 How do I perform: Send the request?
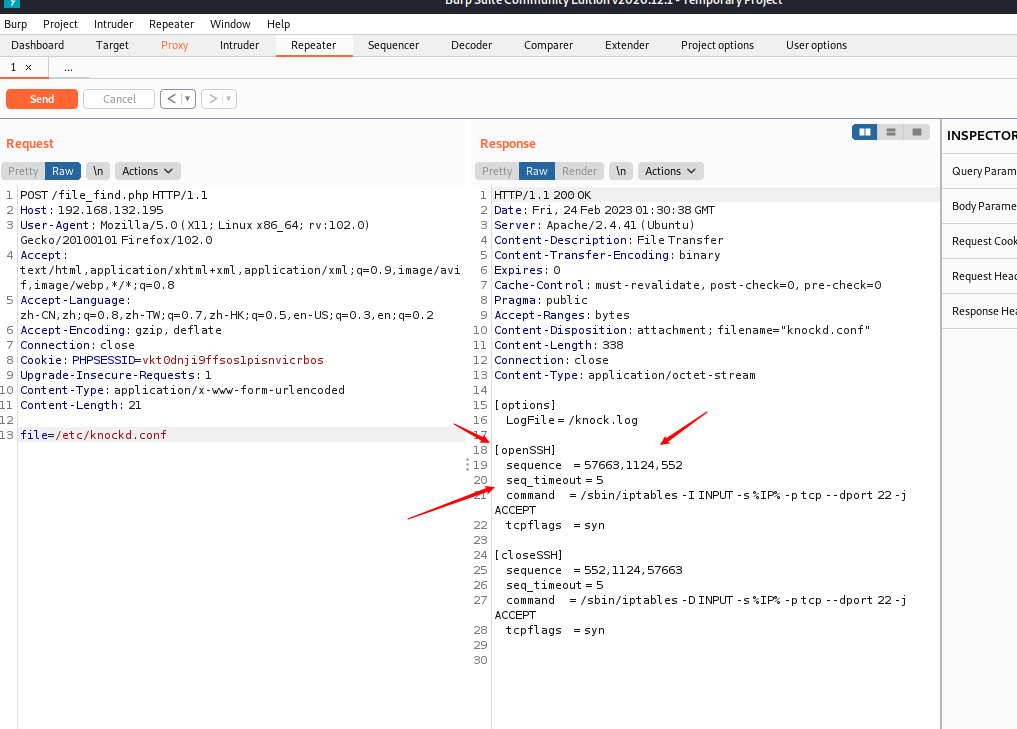pyautogui.click(x=42, y=99)
